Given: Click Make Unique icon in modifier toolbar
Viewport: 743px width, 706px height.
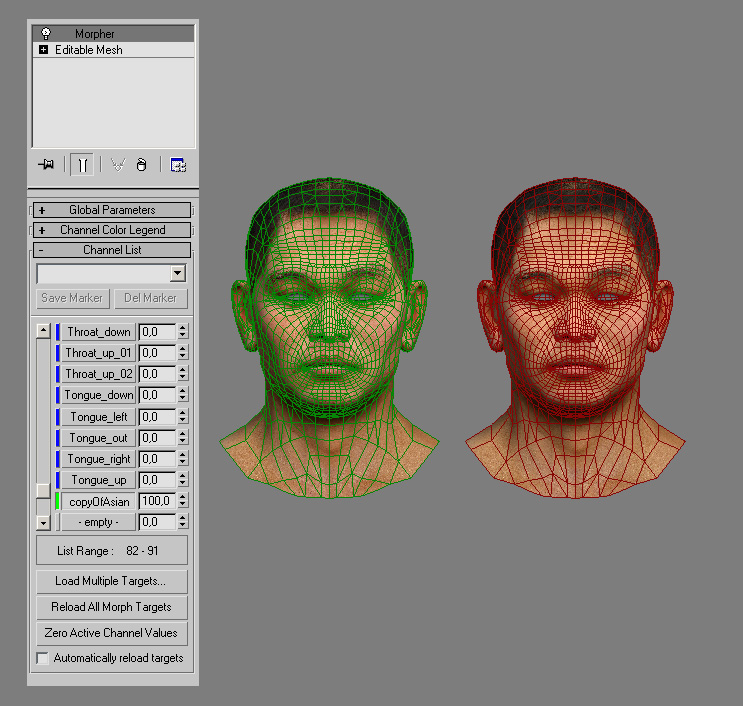Looking at the screenshot, I should 118,165.
